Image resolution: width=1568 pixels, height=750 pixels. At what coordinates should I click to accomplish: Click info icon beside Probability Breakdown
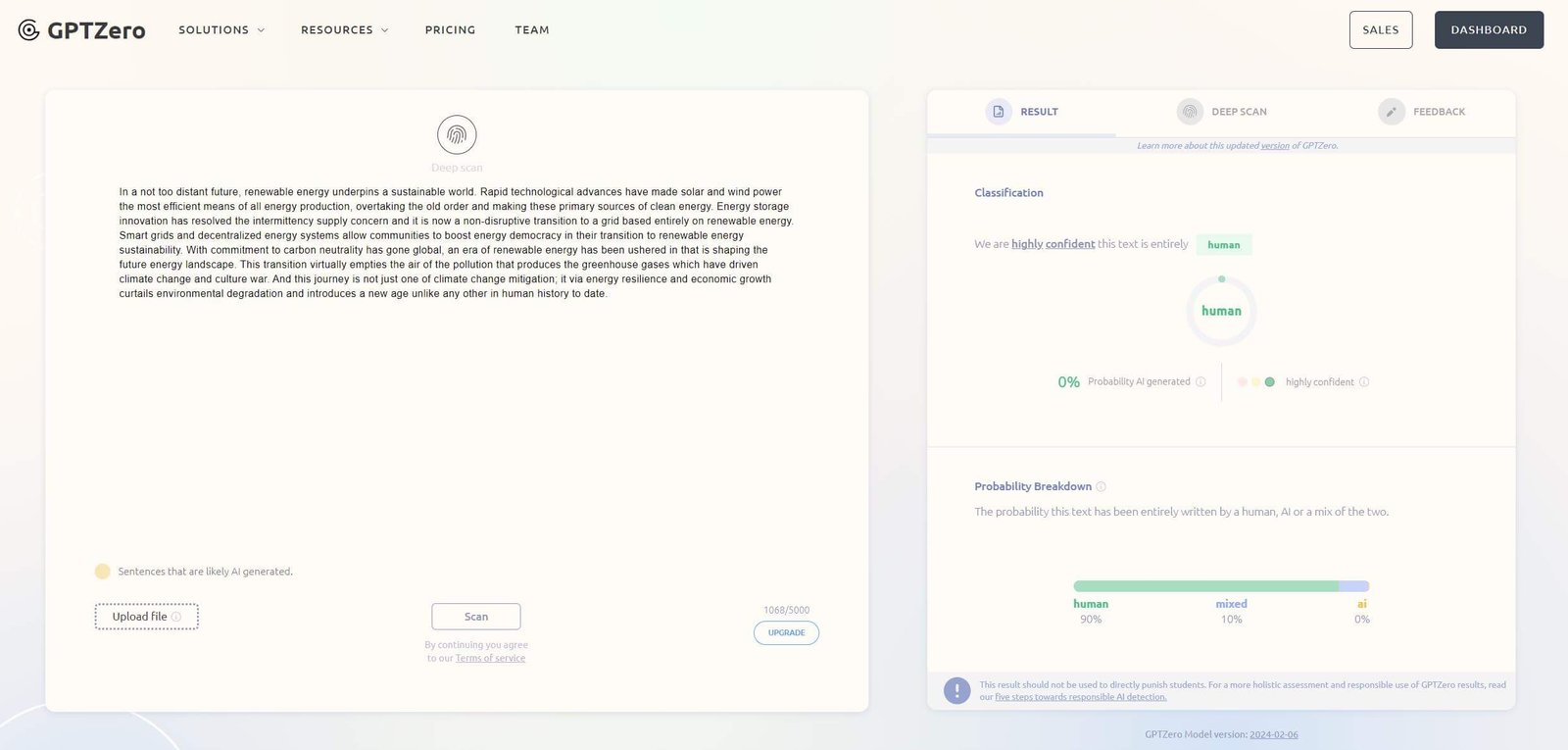coord(1101,487)
